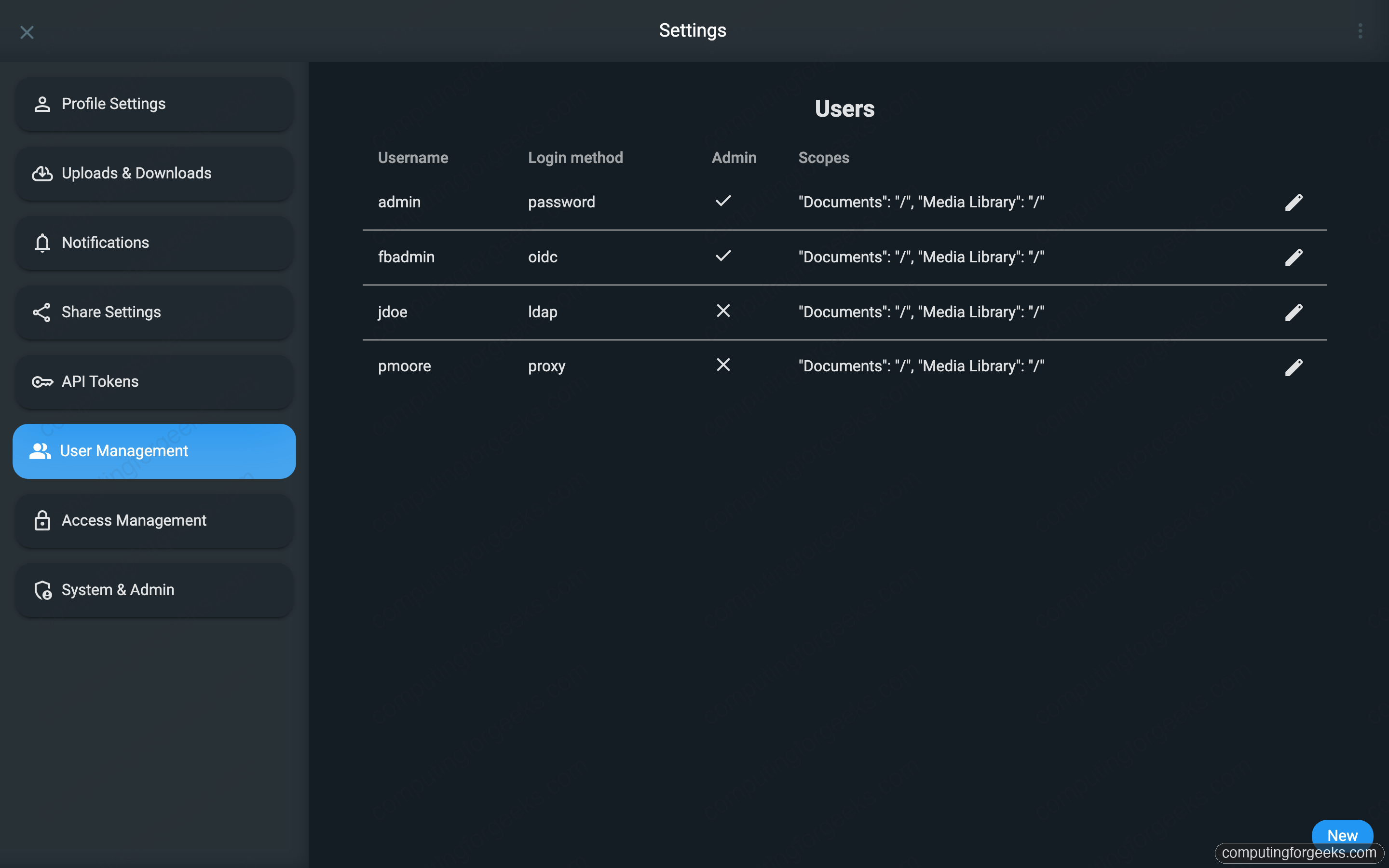Click the User Management people icon
The width and height of the screenshot is (1389, 868).
pyautogui.click(x=40, y=451)
